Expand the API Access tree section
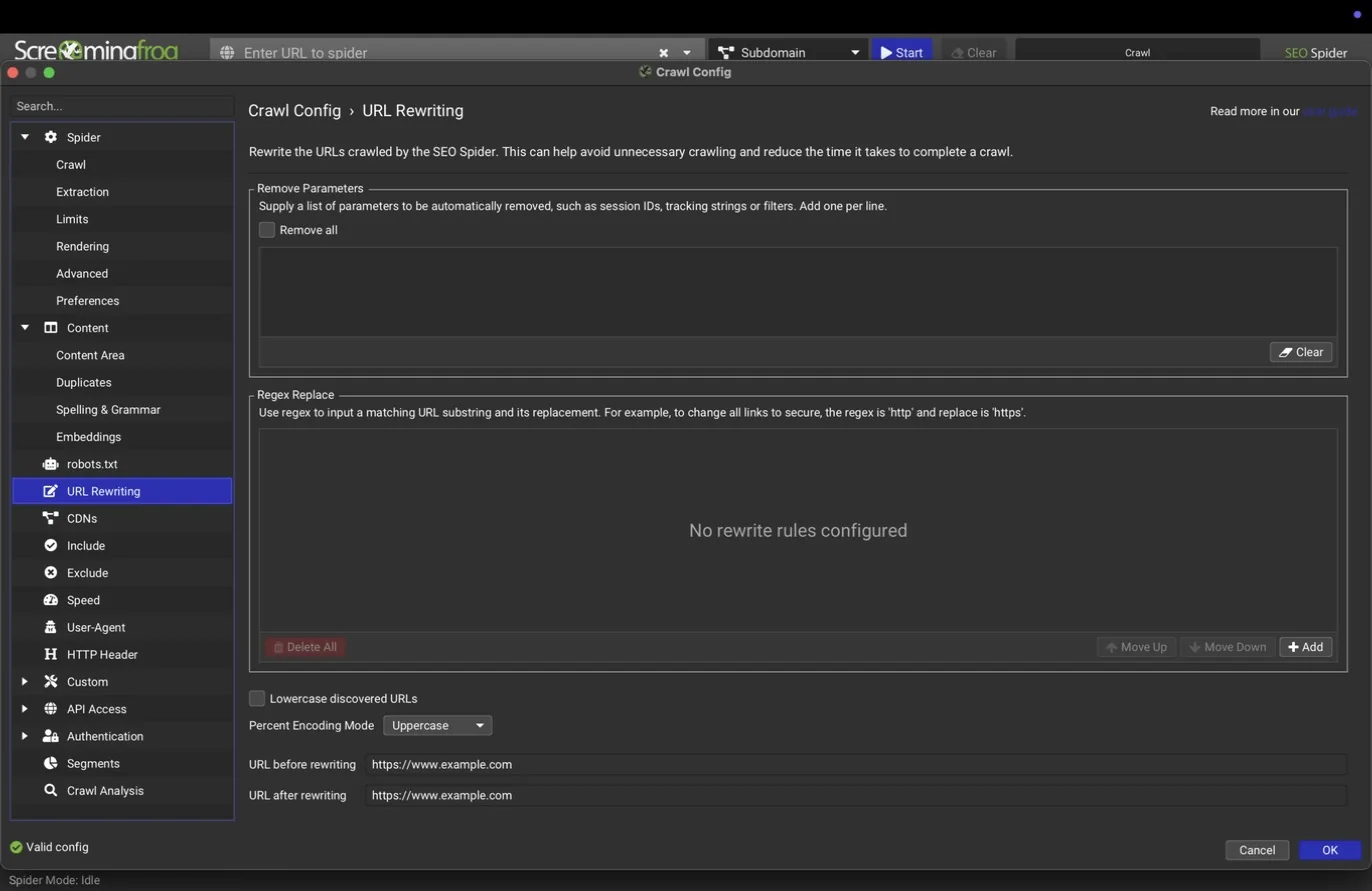 click(x=25, y=709)
